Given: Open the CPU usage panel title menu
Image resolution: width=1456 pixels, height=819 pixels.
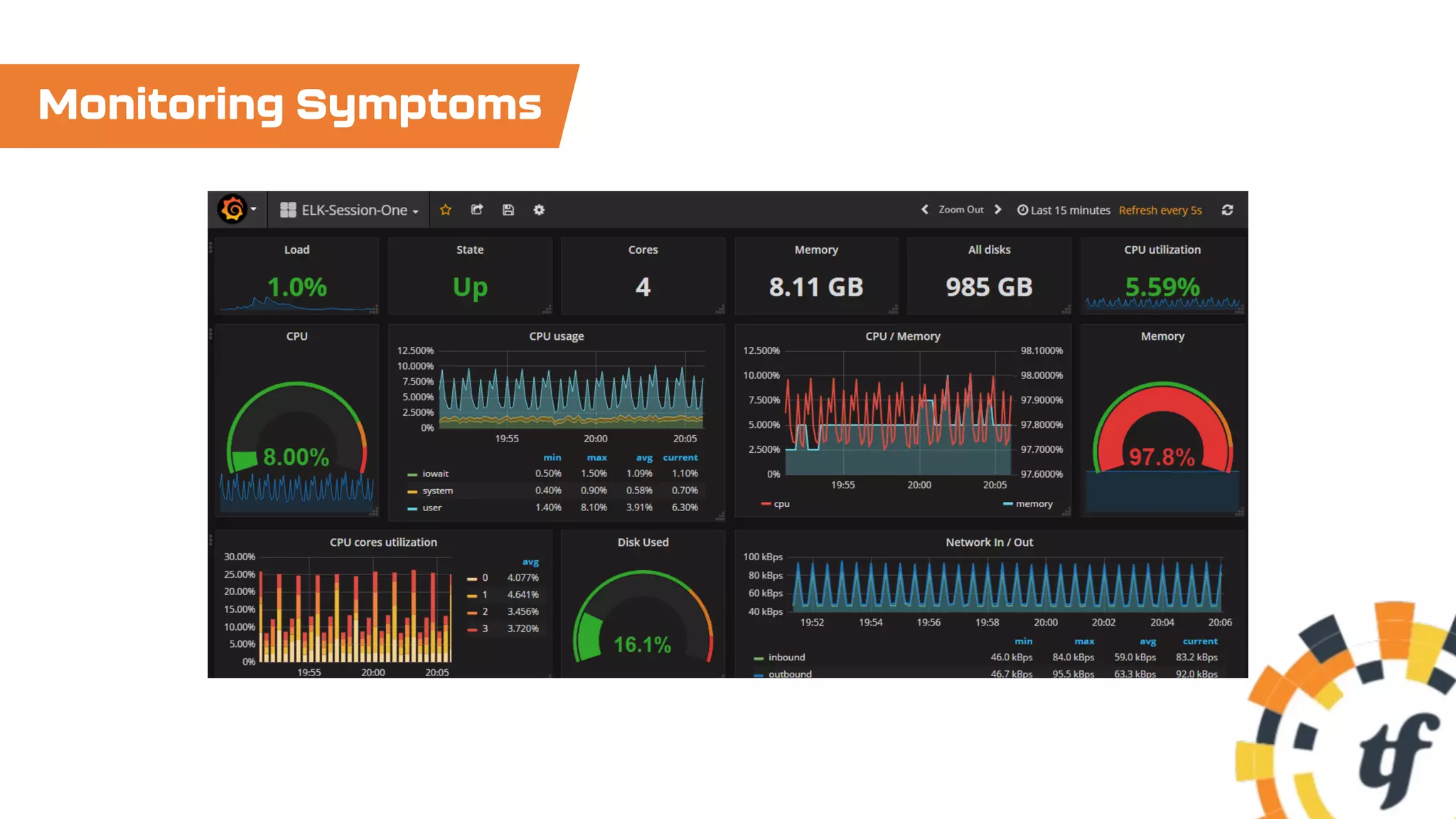Looking at the screenshot, I should [557, 336].
